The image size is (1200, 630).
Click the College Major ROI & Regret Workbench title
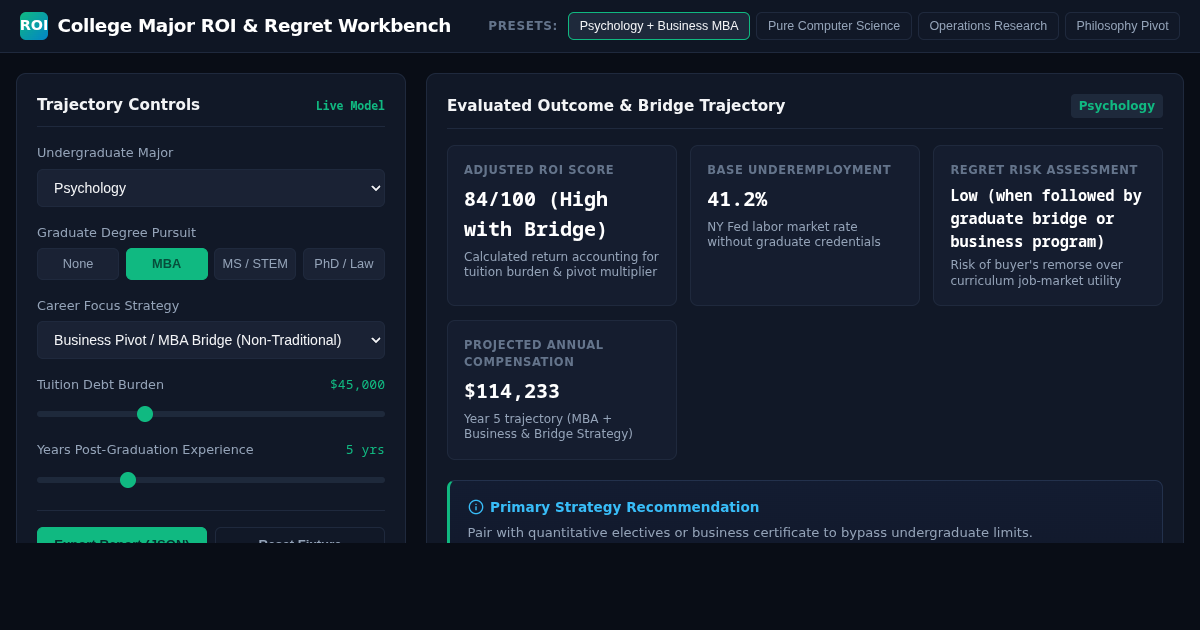coord(254,26)
